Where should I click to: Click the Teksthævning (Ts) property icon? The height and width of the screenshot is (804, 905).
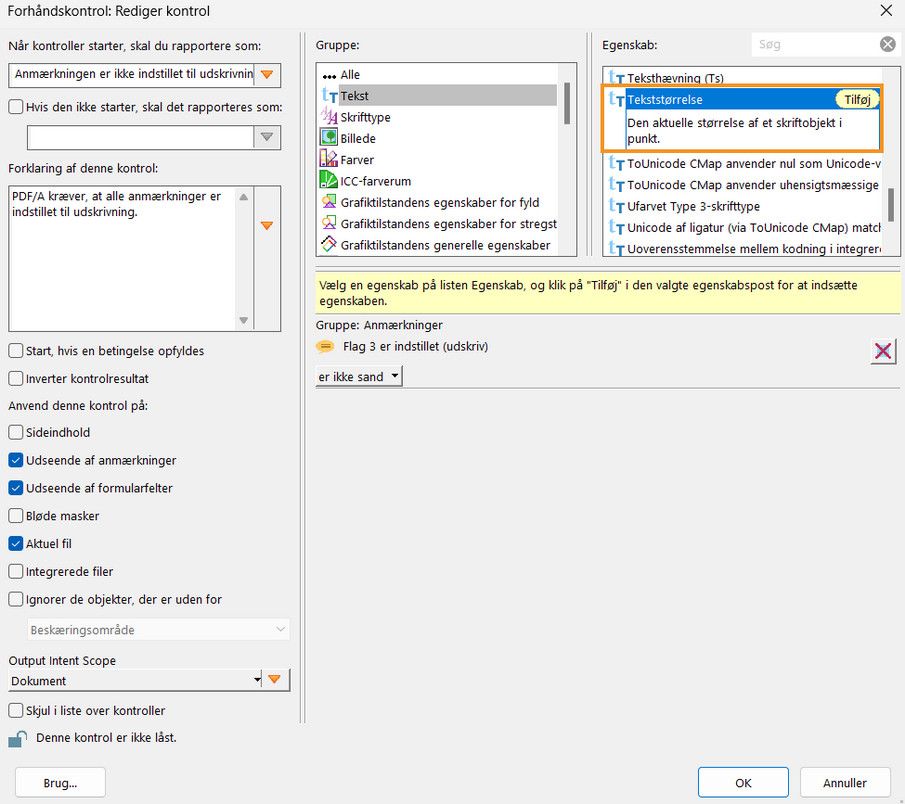[617, 78]
